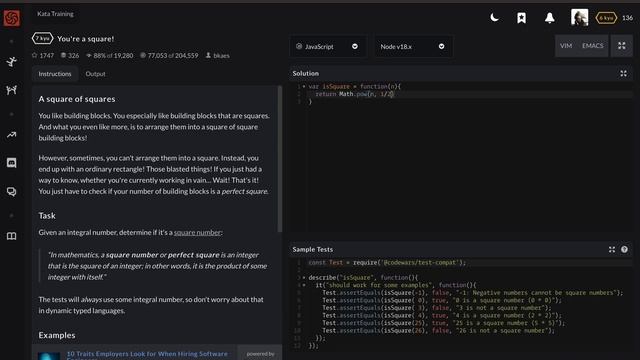Screen dimensions: 640x360
Task: Switch to the Instructions tab
Action: (x=55, y=74)
